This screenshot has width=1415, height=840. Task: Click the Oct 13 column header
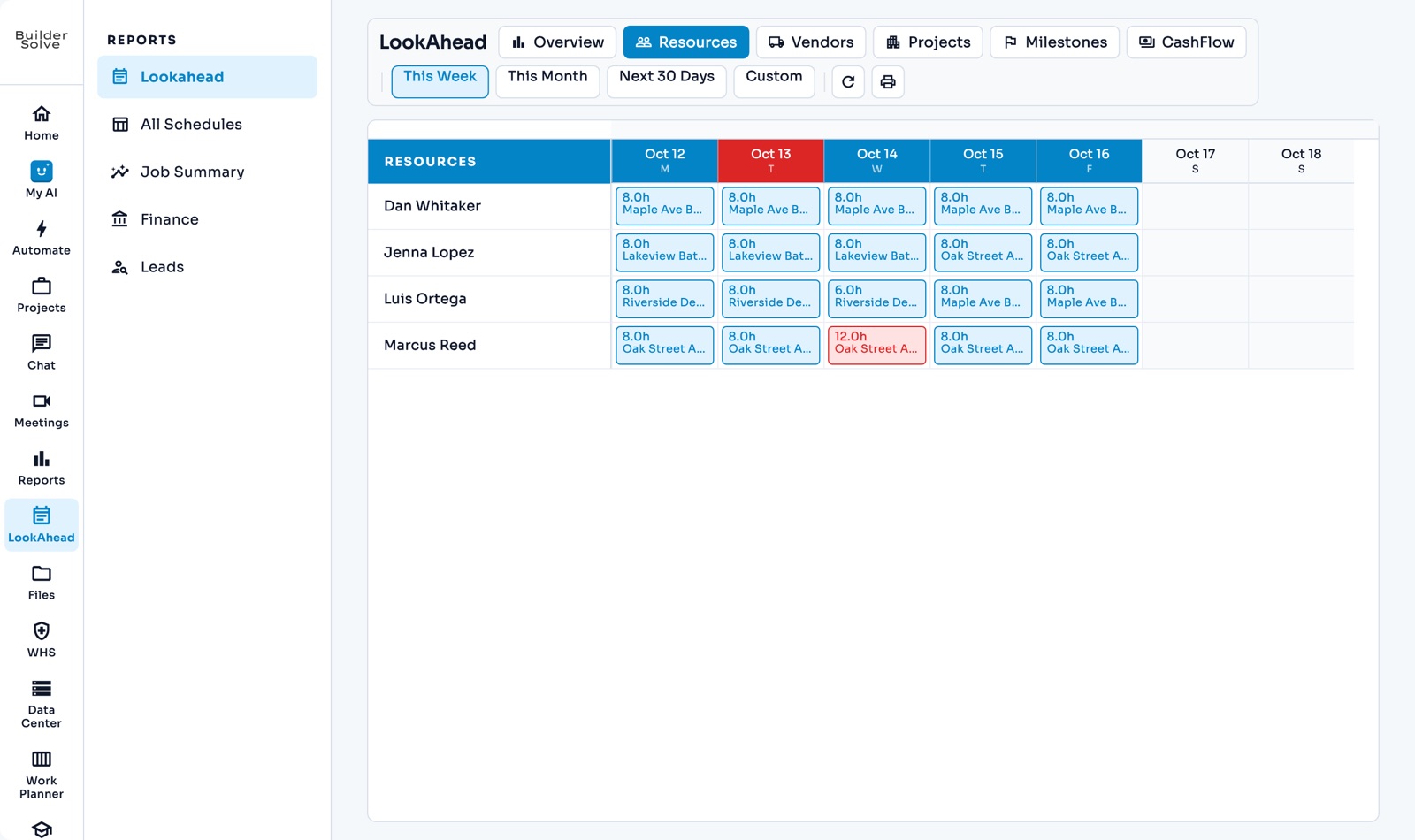pyautogui.click(x=771, y=161)
